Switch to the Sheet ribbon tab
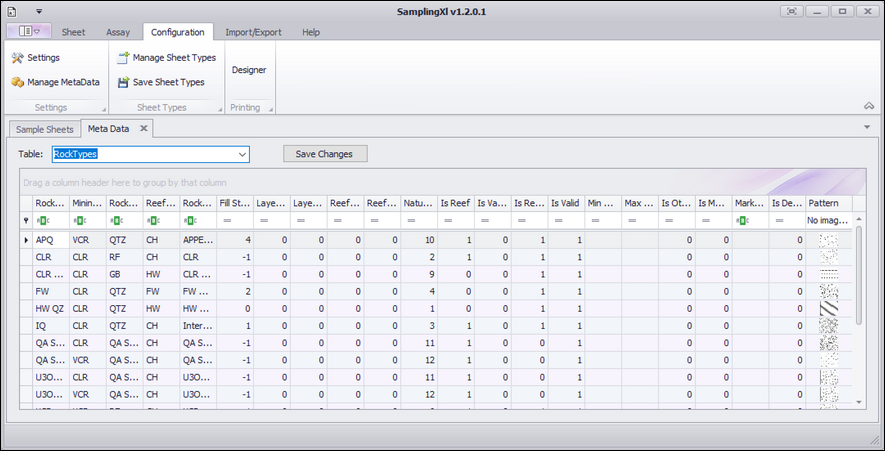This screenshot has height=451, width=885. pyautogui.click(x=73, y=32)
